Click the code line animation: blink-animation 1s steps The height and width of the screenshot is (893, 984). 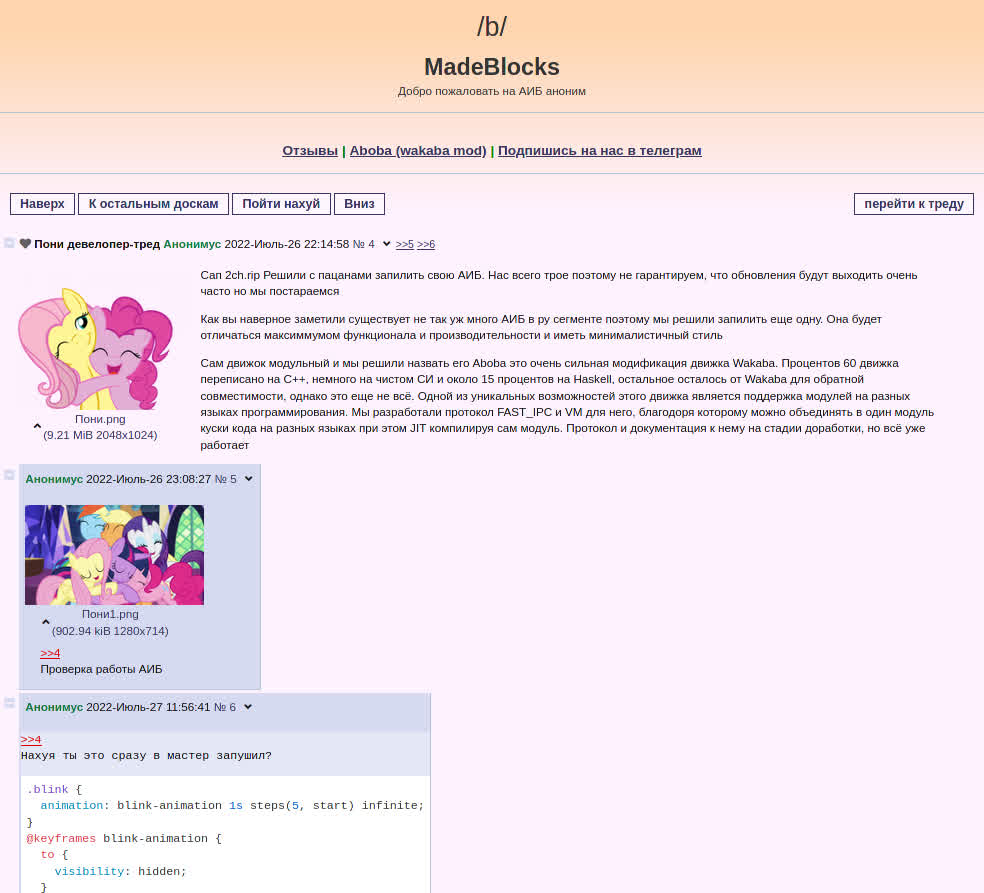[232, 805]
